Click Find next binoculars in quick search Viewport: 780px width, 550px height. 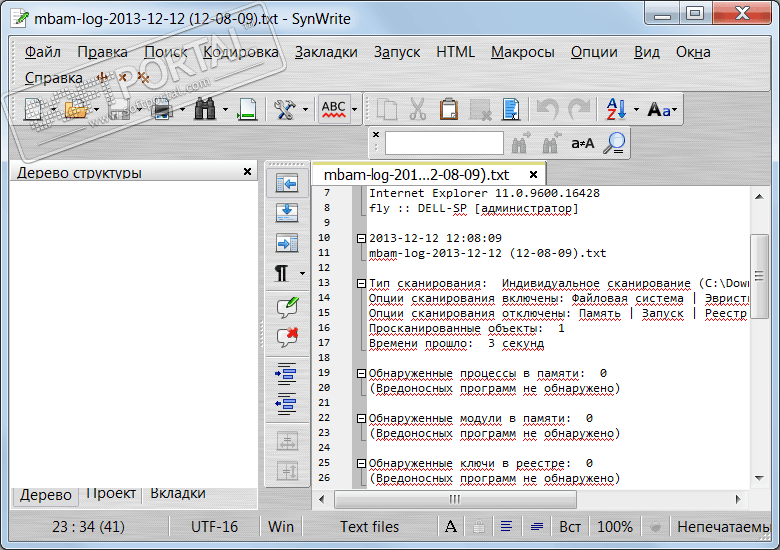click(520, 143)
